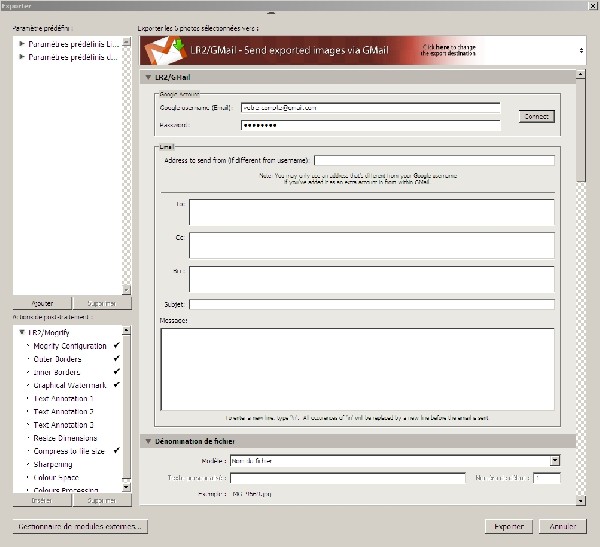Viewport: 600px width, 547px height.
Task: Click the Connect button
Action: pyautogui.click(x=536, y=116)
